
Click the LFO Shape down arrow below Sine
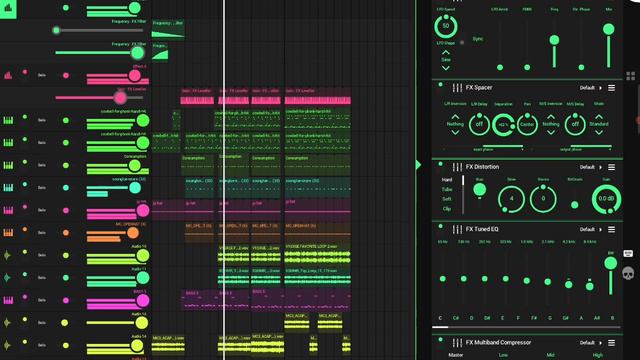[x=446, y=68]
